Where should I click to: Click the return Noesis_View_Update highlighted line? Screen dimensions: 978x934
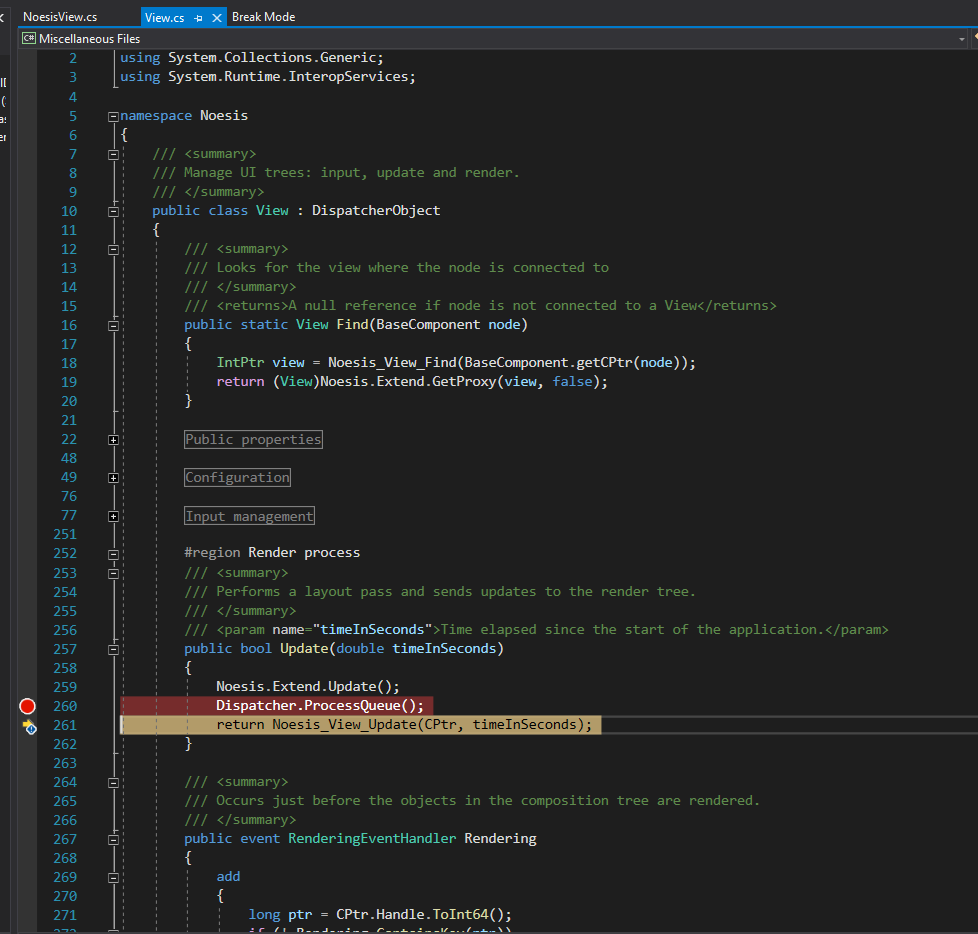tap(404, 724)
